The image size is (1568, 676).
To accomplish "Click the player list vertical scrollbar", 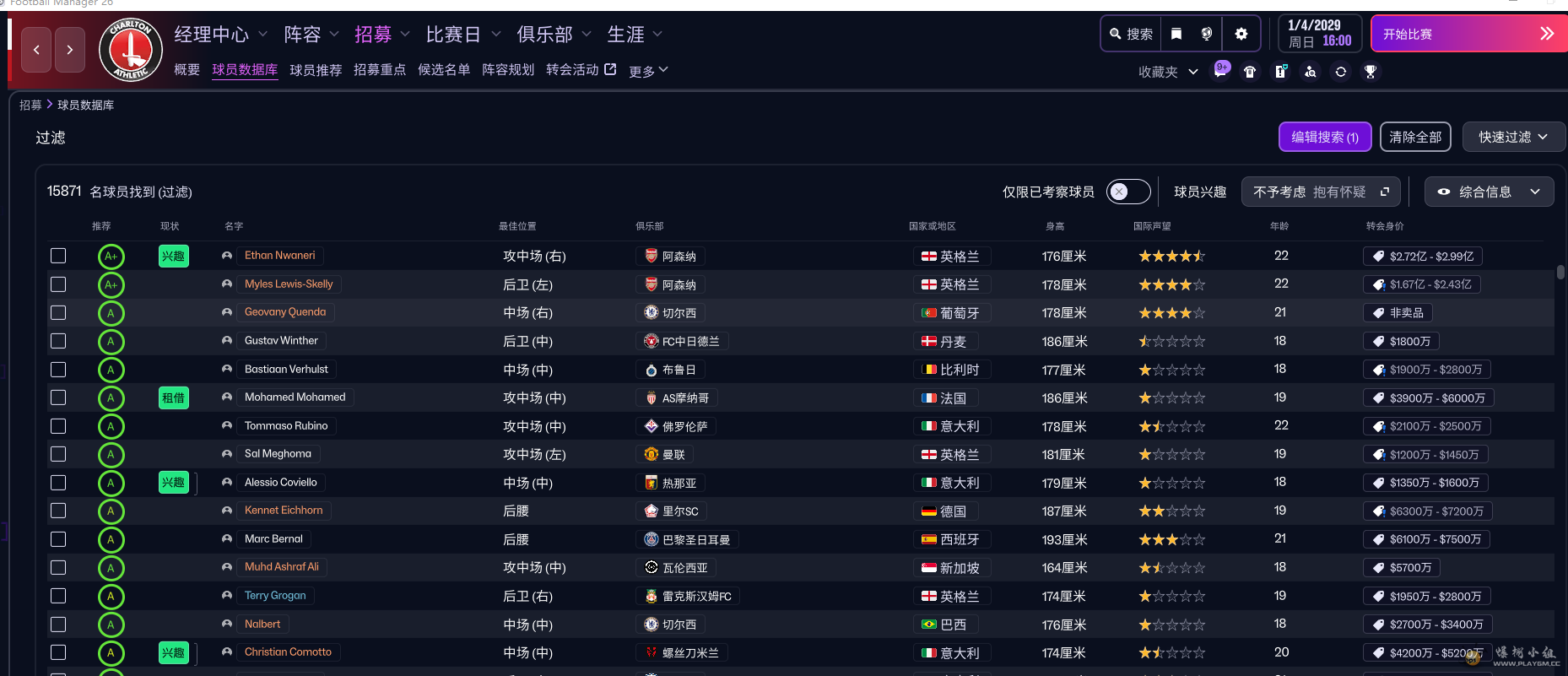I will point(1560,272).
